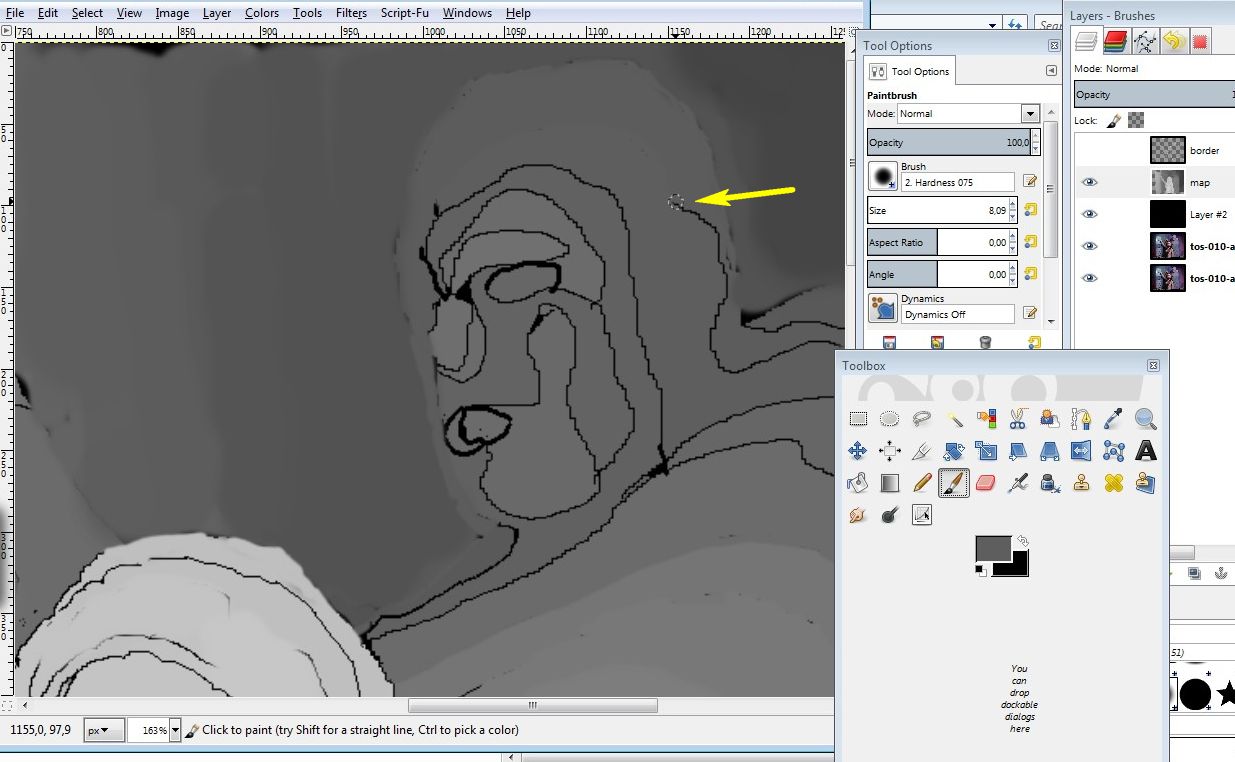Click the foreground color swatch
1235x762 pixels.
click(x=992, y=548)
